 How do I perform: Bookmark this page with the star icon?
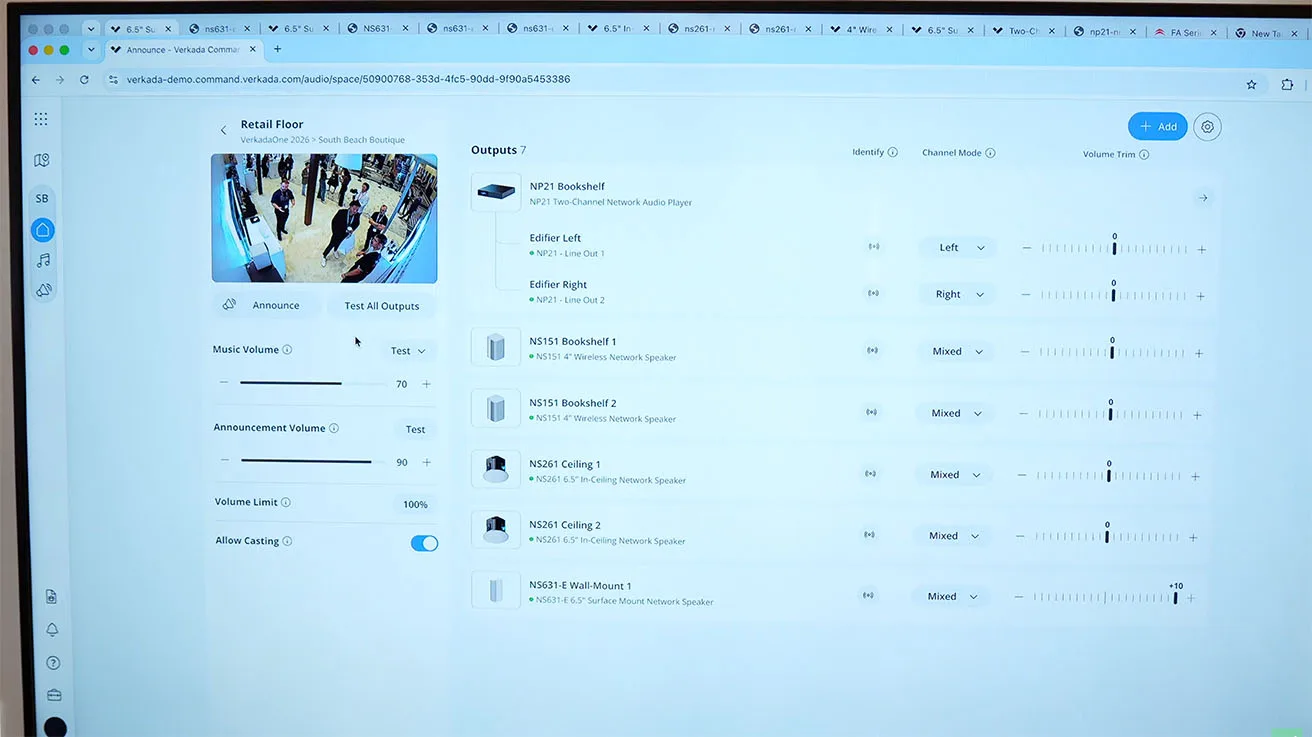[1251, 85]
